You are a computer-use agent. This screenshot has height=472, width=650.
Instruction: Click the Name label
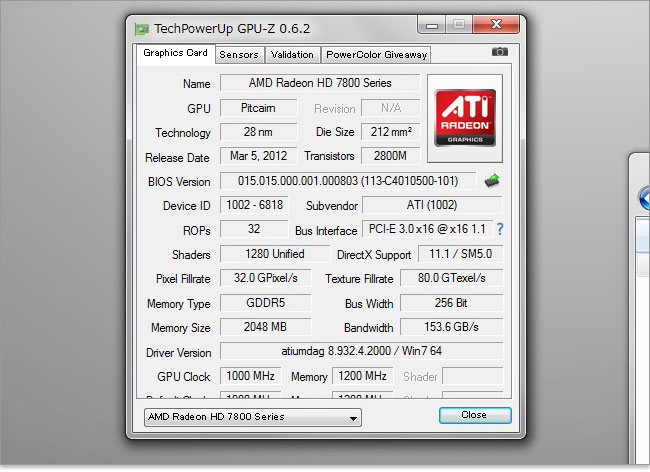coord(196,84)
